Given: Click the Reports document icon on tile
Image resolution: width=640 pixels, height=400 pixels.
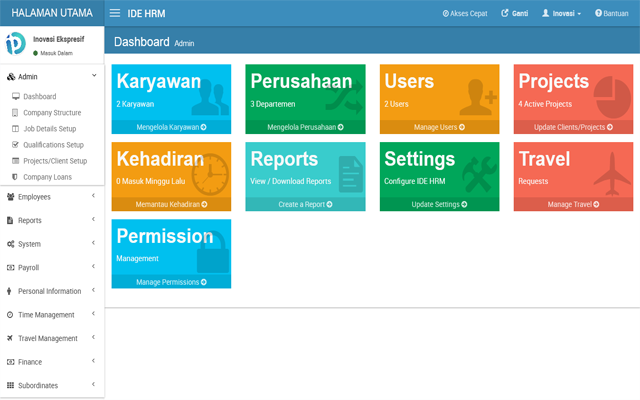Looking at the screenshot, I should [351, 174].
